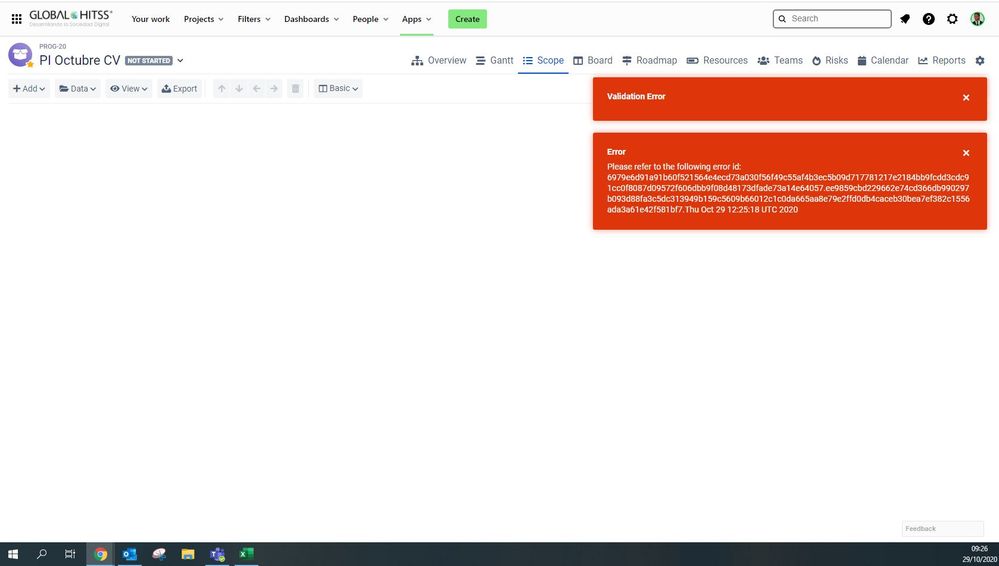Click the delete trash icon in toolbar

coord(295,89)
